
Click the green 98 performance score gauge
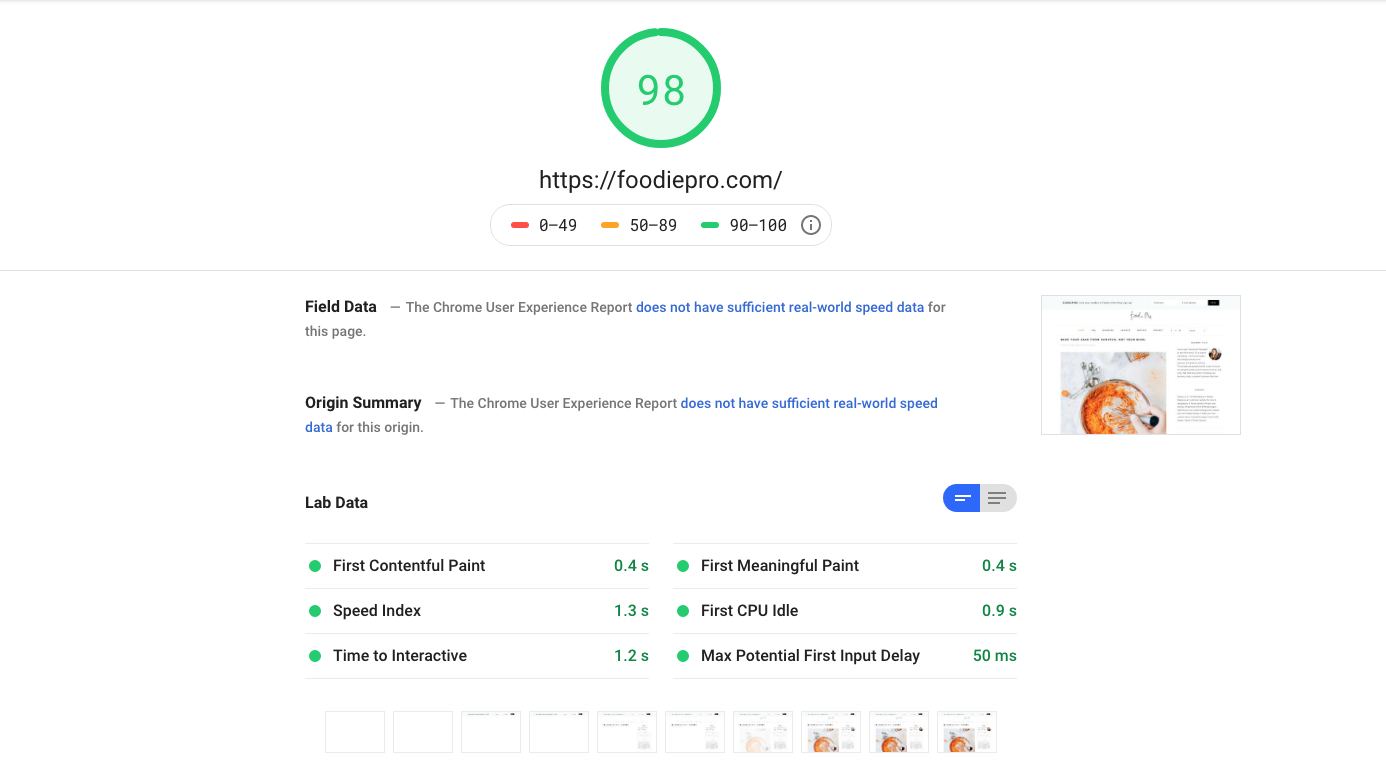pyautogui.click(x=660, y=89)
